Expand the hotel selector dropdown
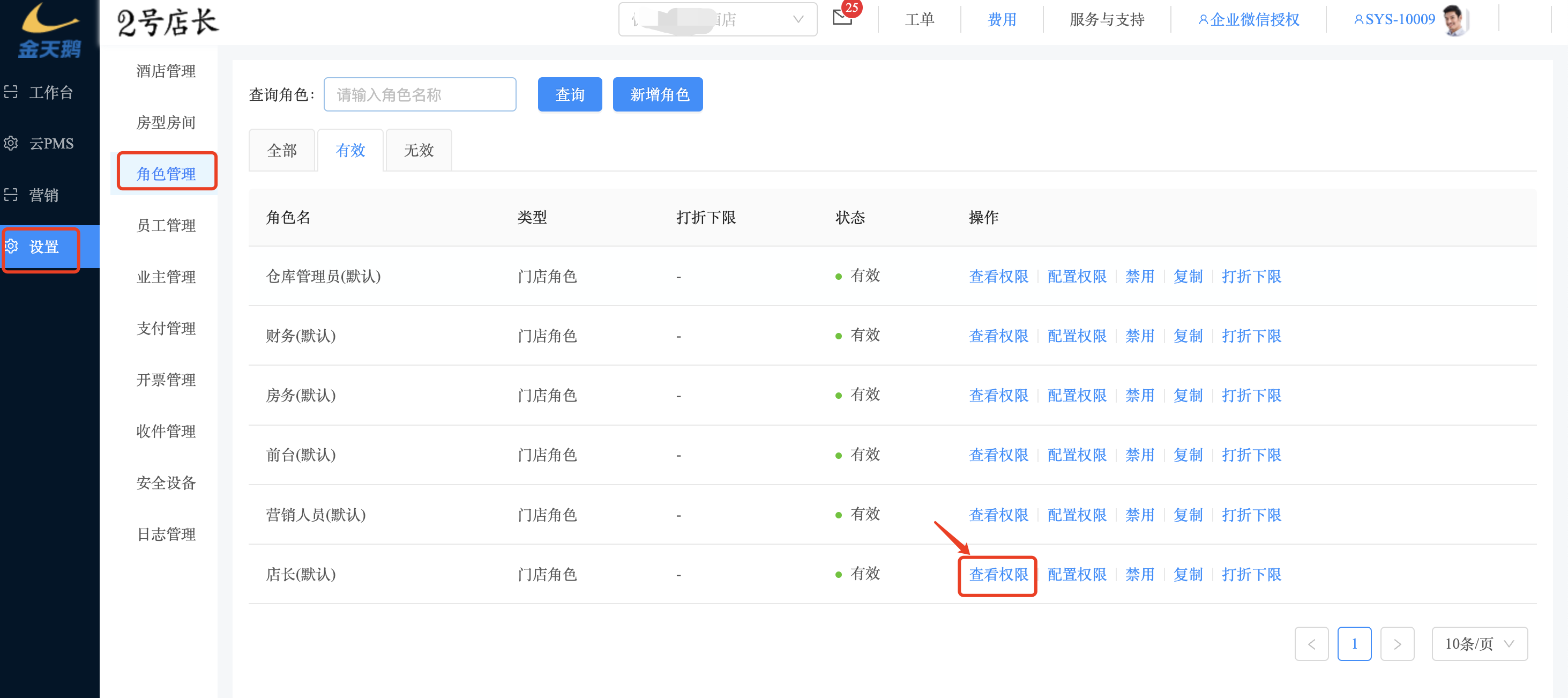The height and width of the screenshot is (698, 1568). [718, 19]
